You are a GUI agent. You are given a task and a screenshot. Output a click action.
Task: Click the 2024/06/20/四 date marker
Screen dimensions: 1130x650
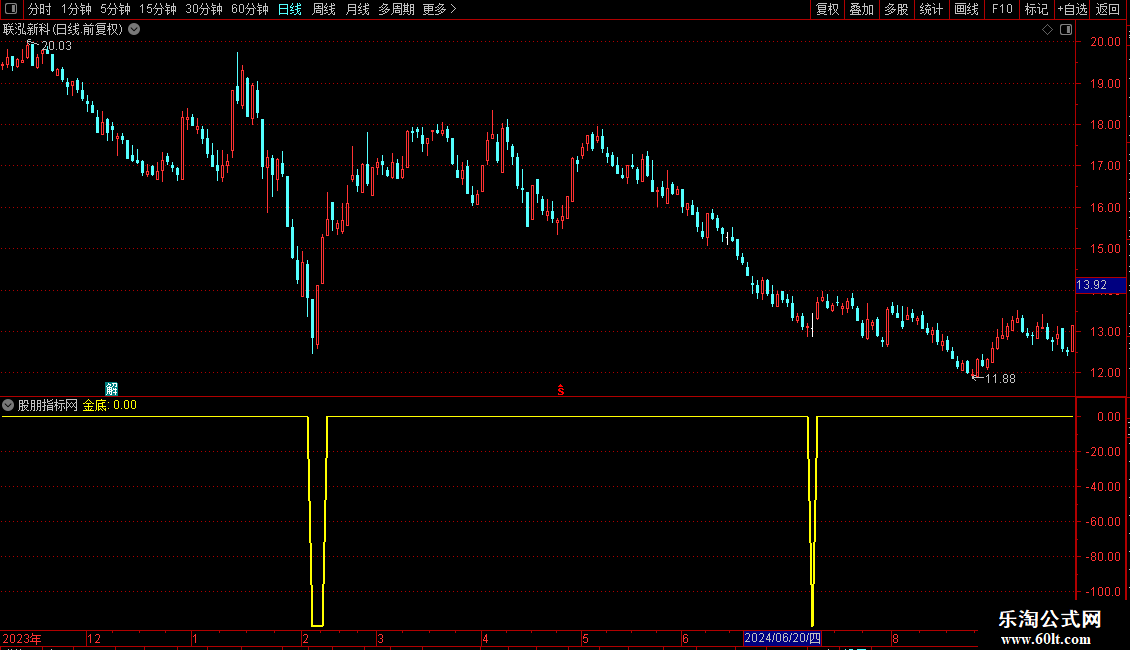click(x=783, y=638)
